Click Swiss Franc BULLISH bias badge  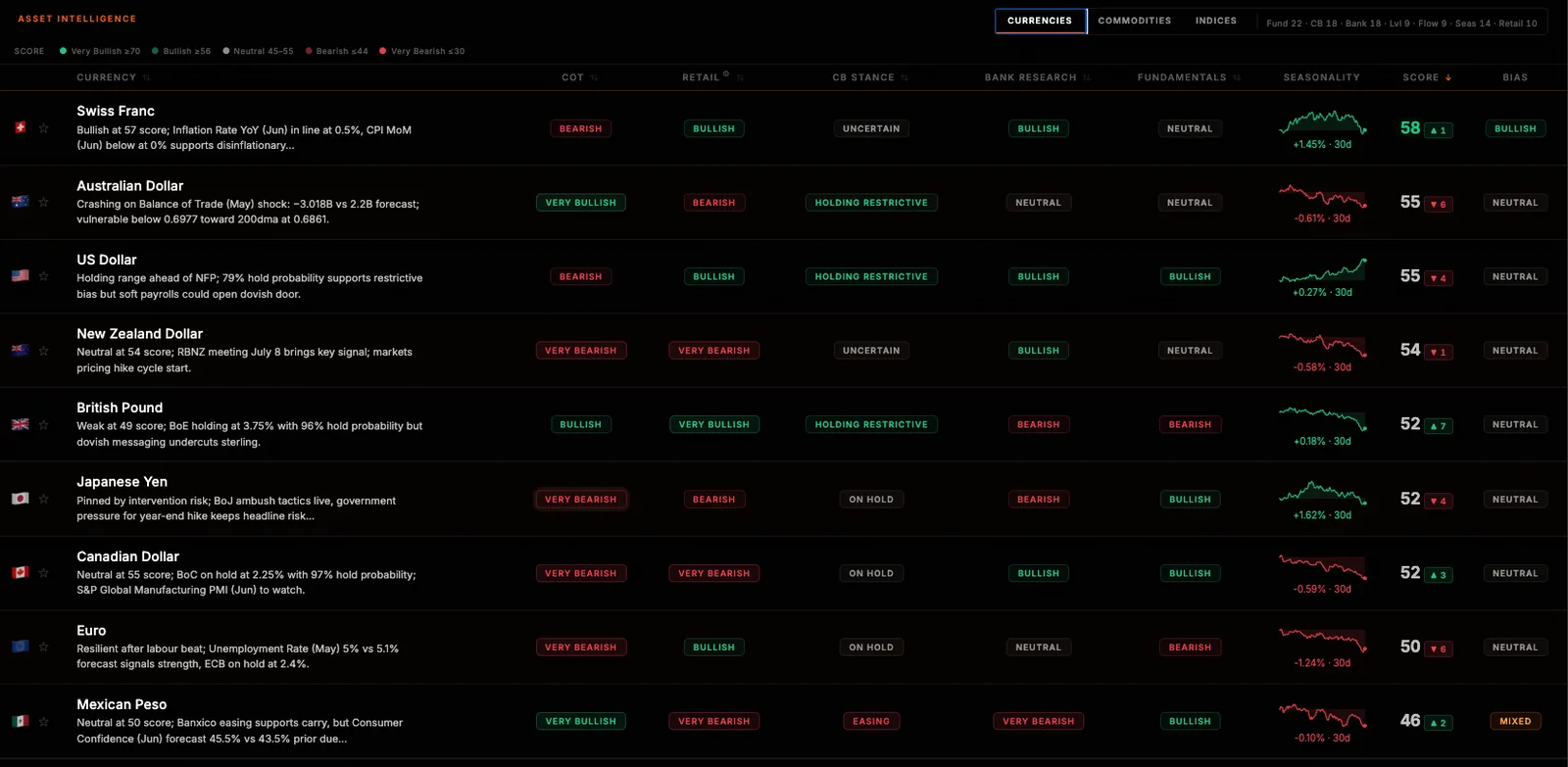tap(1515, 128)
